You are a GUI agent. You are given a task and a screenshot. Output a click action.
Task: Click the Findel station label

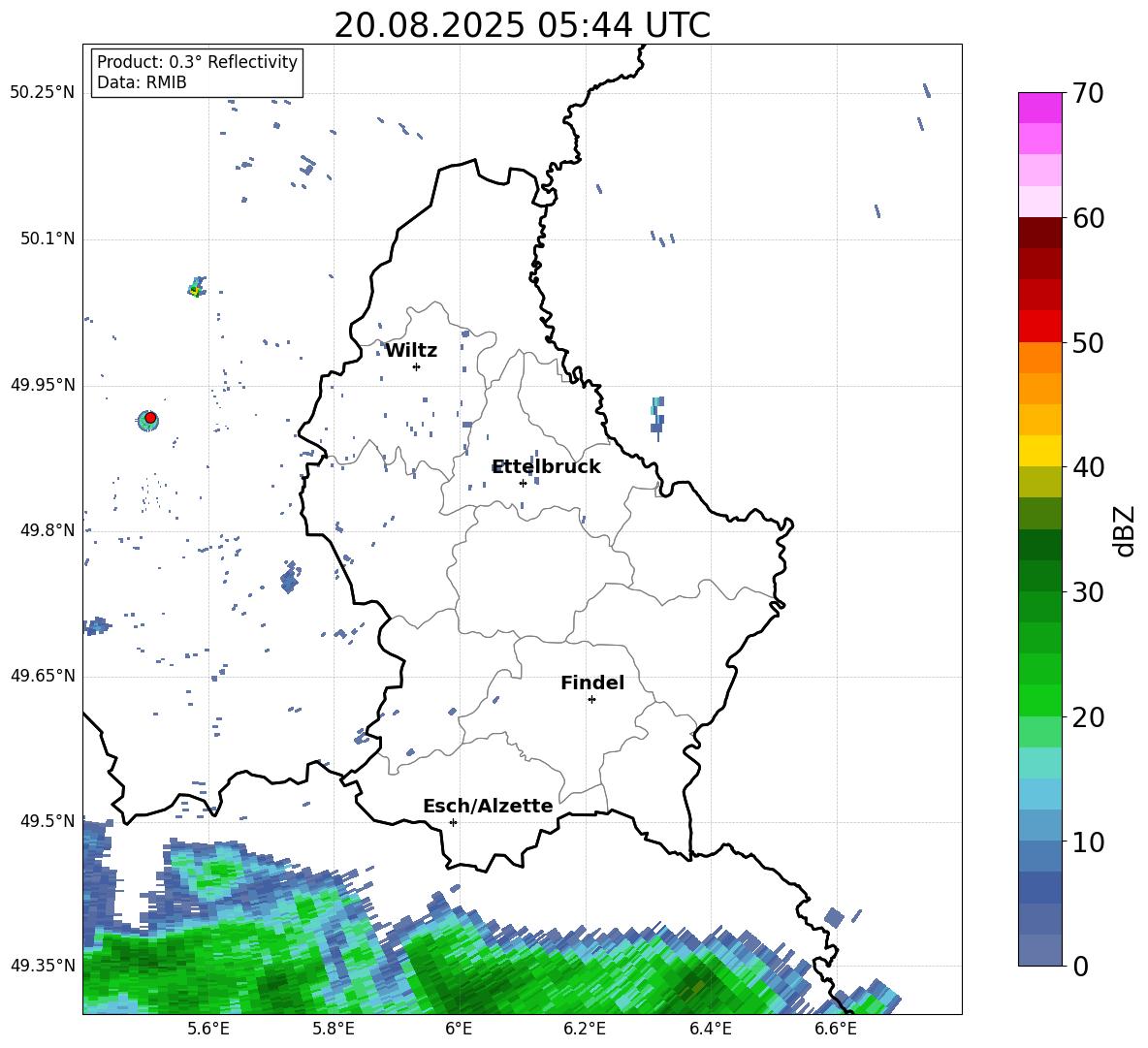click(592, 683)
